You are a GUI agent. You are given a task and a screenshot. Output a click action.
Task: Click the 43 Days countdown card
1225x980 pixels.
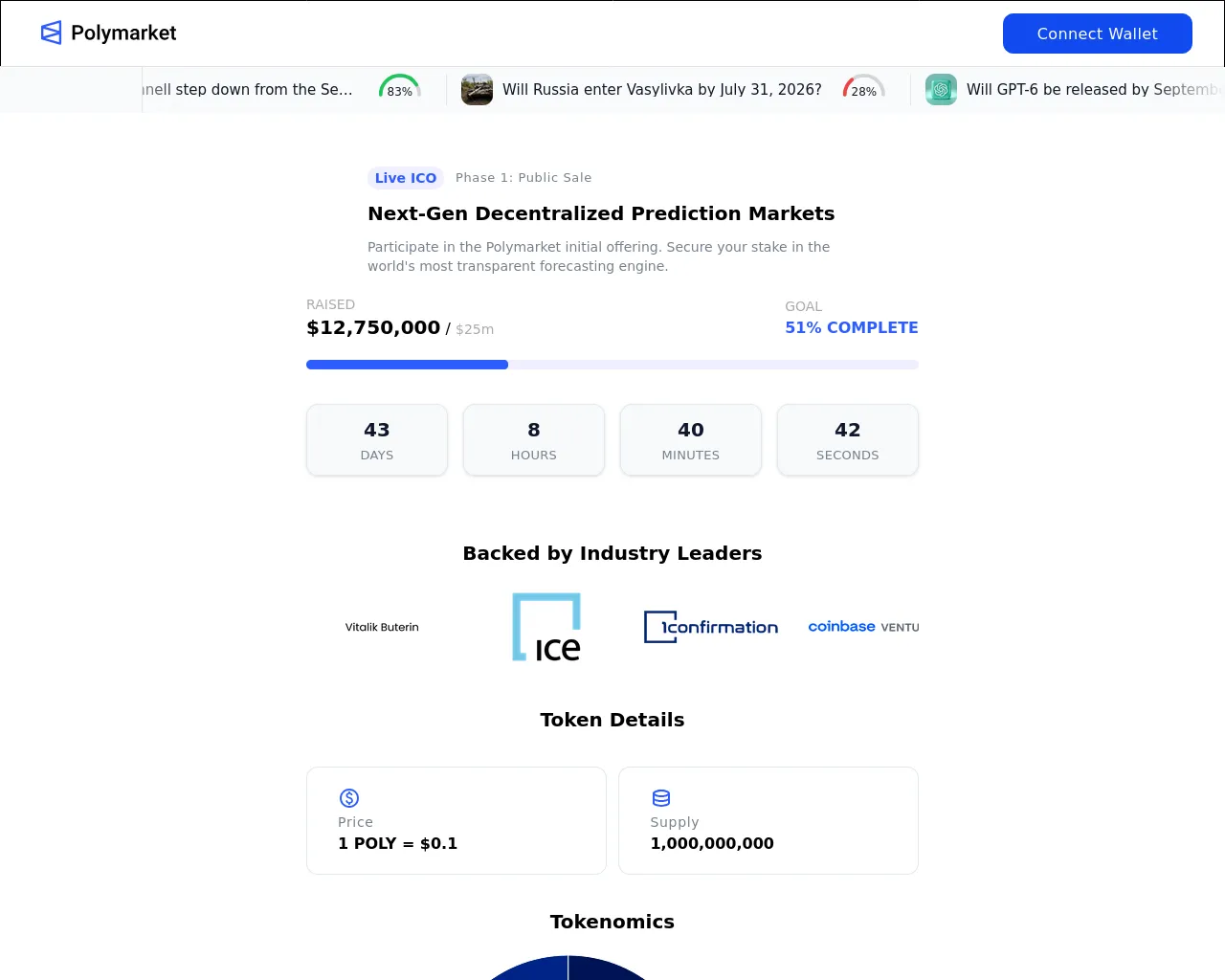pos(377,440)
